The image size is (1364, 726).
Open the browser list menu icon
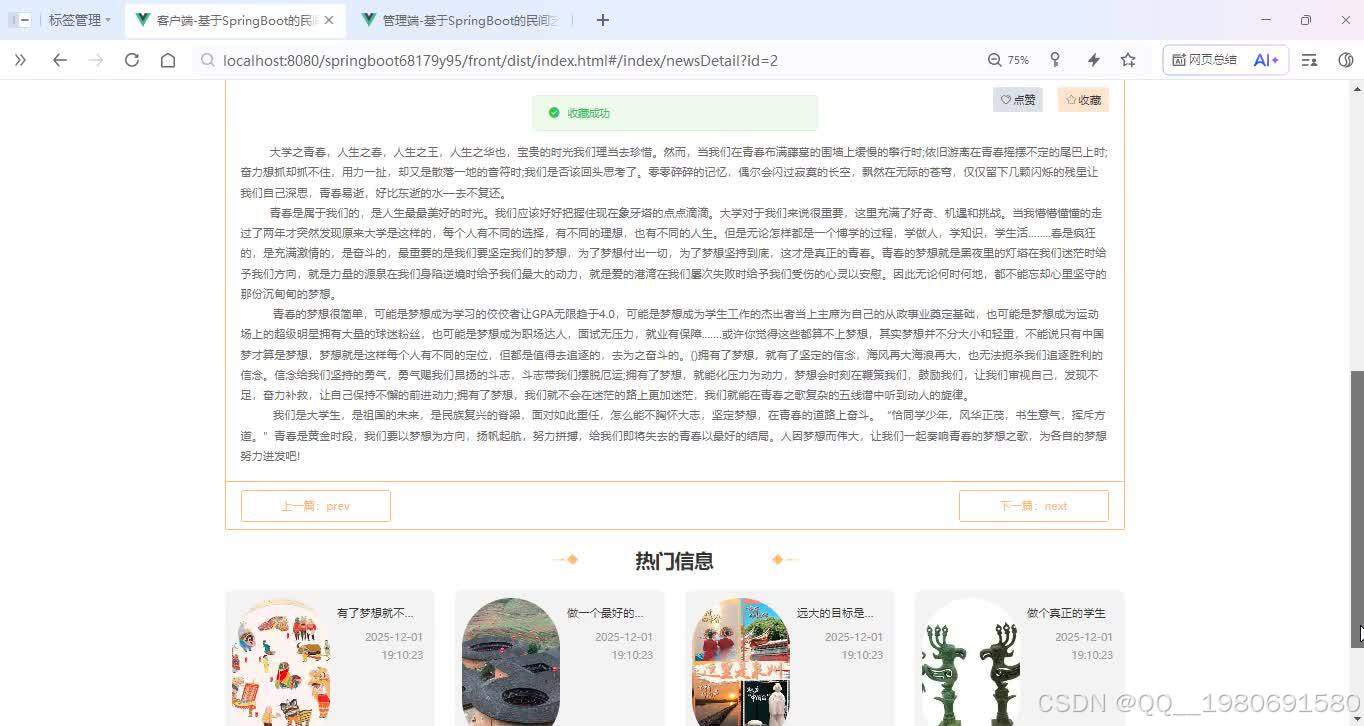pos(1309,60)
